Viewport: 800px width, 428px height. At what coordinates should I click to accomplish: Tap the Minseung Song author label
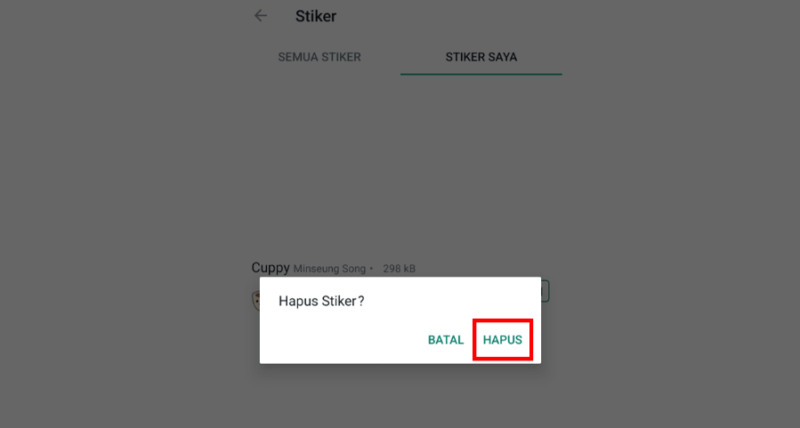[x=329, y=268]
